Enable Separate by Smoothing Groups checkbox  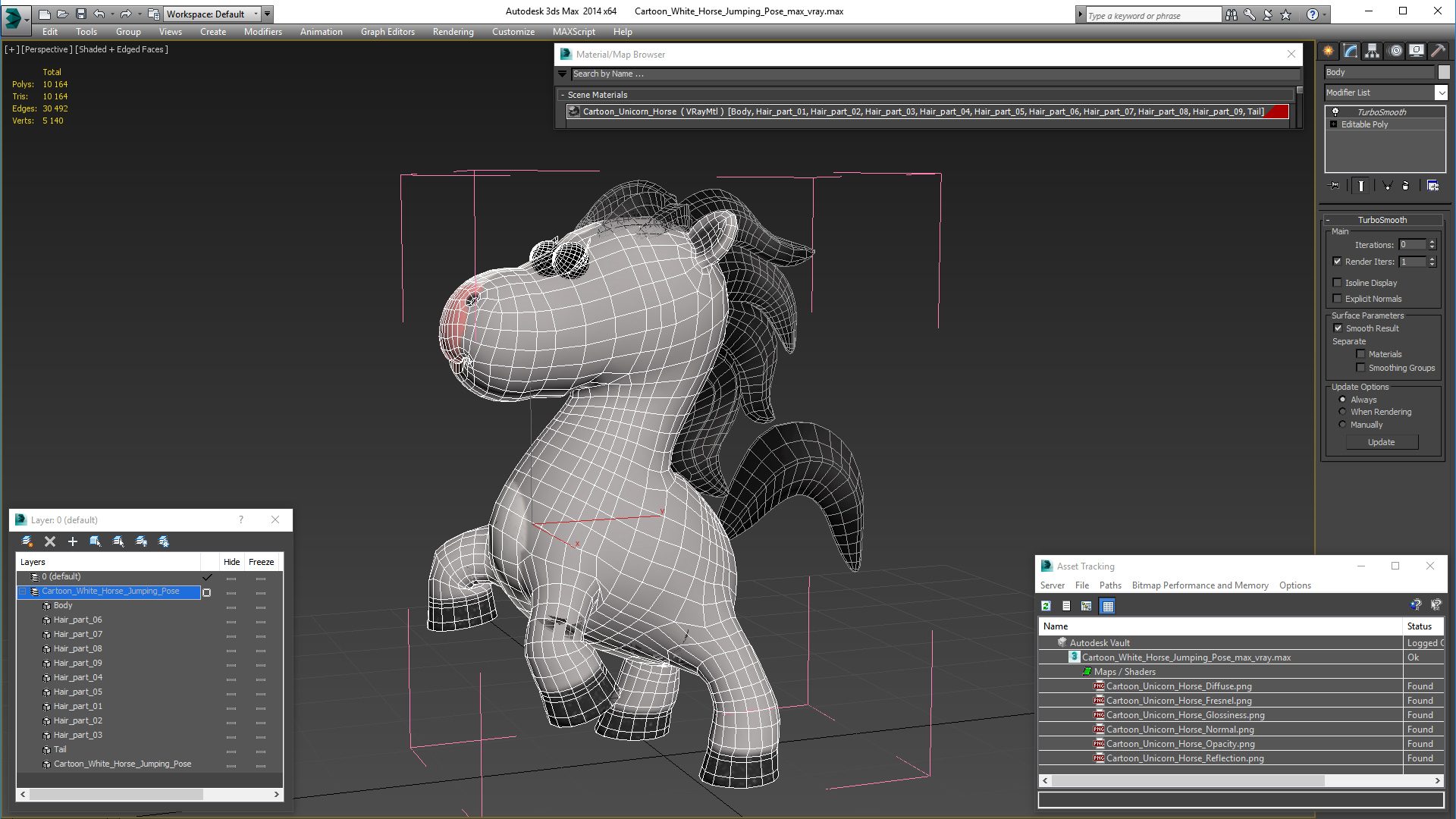point(1361,368)
